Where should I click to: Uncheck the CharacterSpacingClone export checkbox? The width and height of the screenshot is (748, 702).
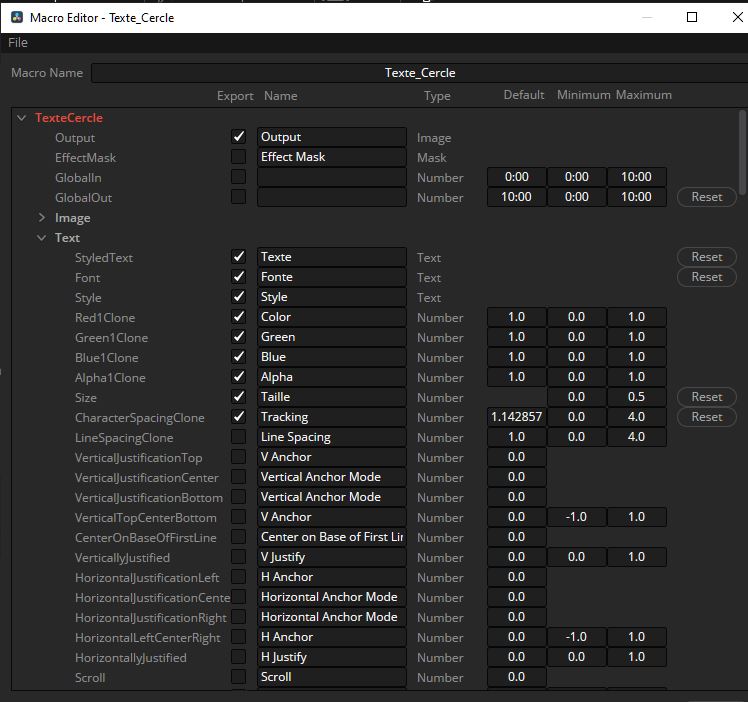[238, 417]
